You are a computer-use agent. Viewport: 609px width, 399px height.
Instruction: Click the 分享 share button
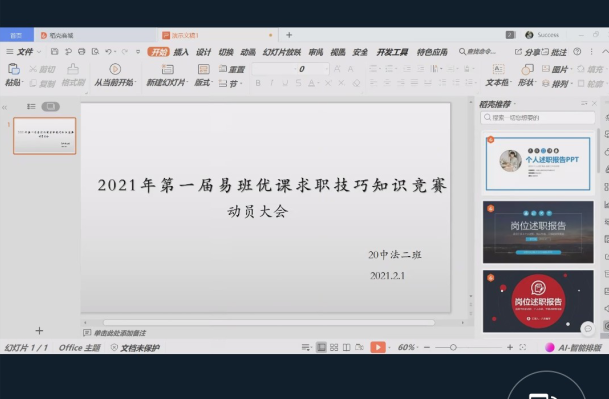[x=527, y=52]
